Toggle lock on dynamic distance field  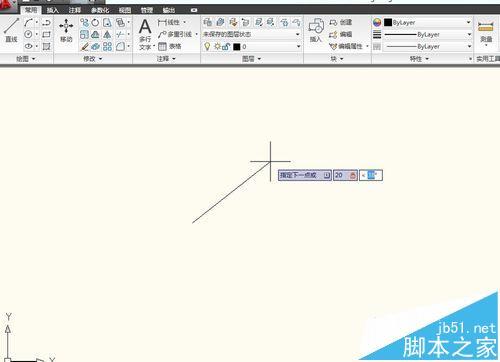tap(353, 175)
